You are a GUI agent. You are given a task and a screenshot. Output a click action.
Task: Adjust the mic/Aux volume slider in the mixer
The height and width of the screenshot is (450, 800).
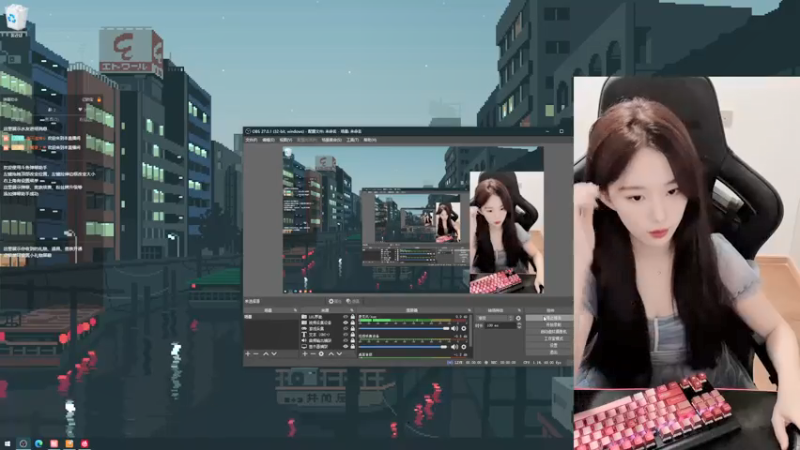click(x=404, y=329)
